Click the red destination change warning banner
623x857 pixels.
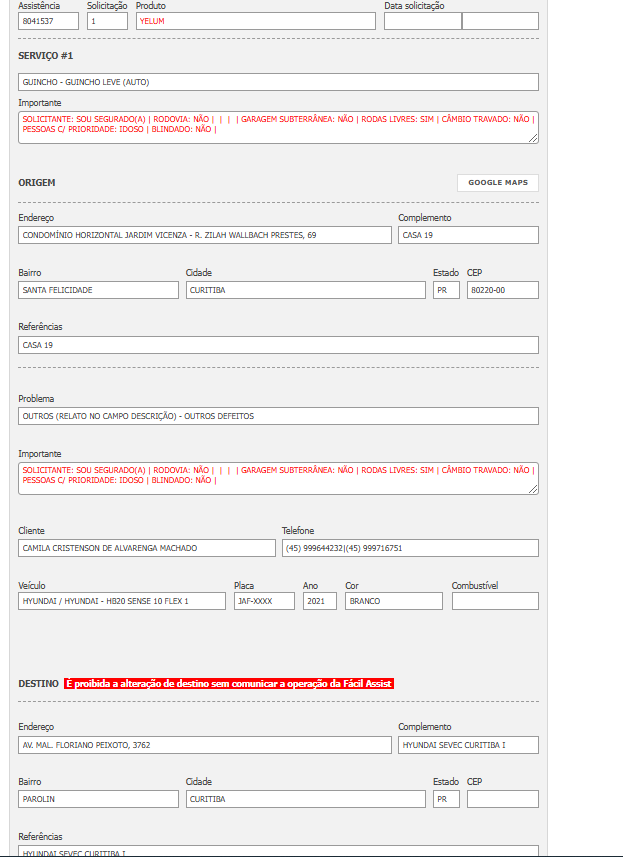[229, 684]
